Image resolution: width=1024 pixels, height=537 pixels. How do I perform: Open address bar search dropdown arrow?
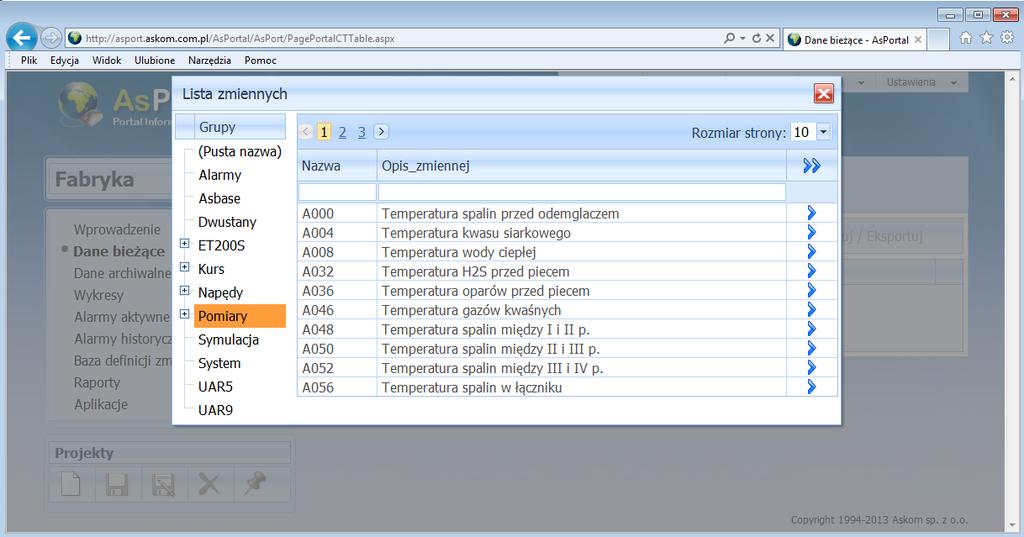[743, 39]
